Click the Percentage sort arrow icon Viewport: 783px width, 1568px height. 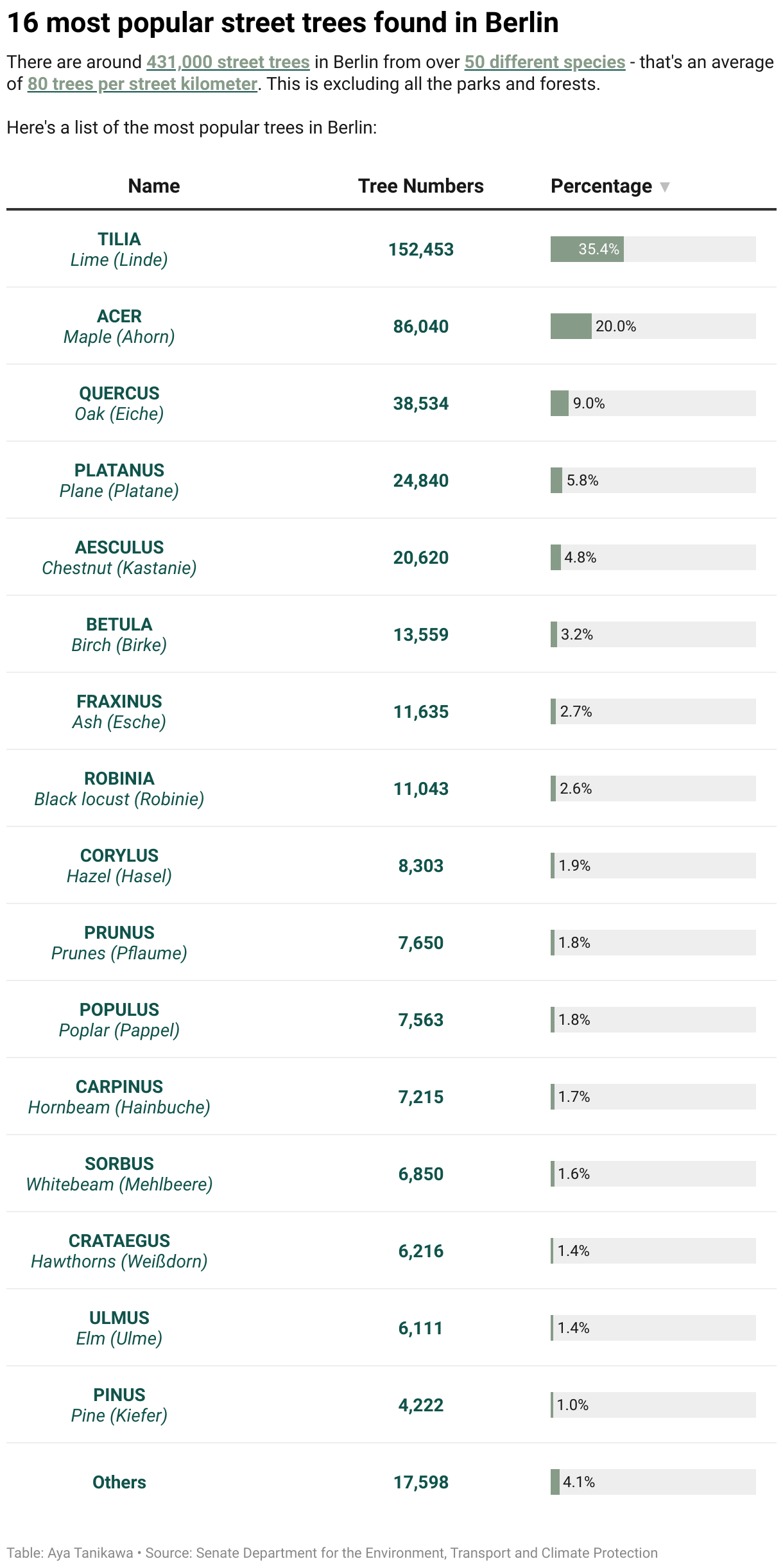(665, 187)
